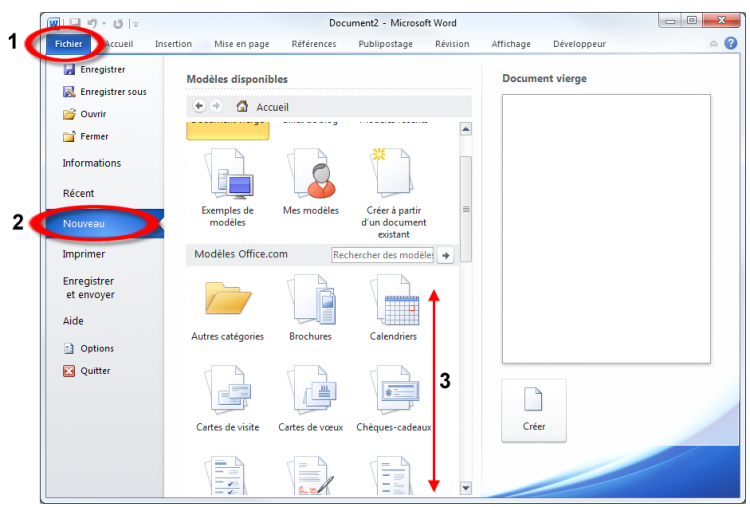Screen dimensions: 750x507
Task: Click the templates list scrollbar thumb
Action: pyautogui.click(x=465, y=209)
